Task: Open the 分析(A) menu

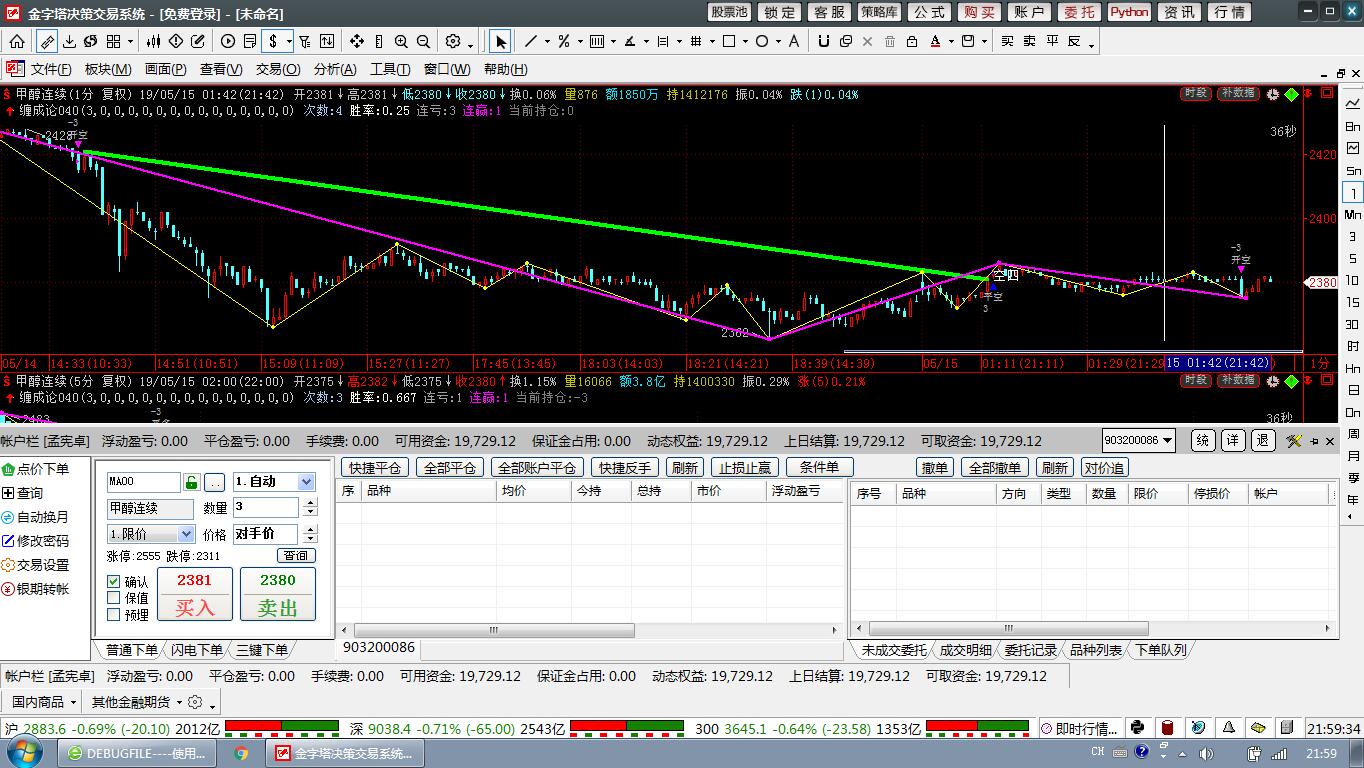Action: [x=335, y=69]
